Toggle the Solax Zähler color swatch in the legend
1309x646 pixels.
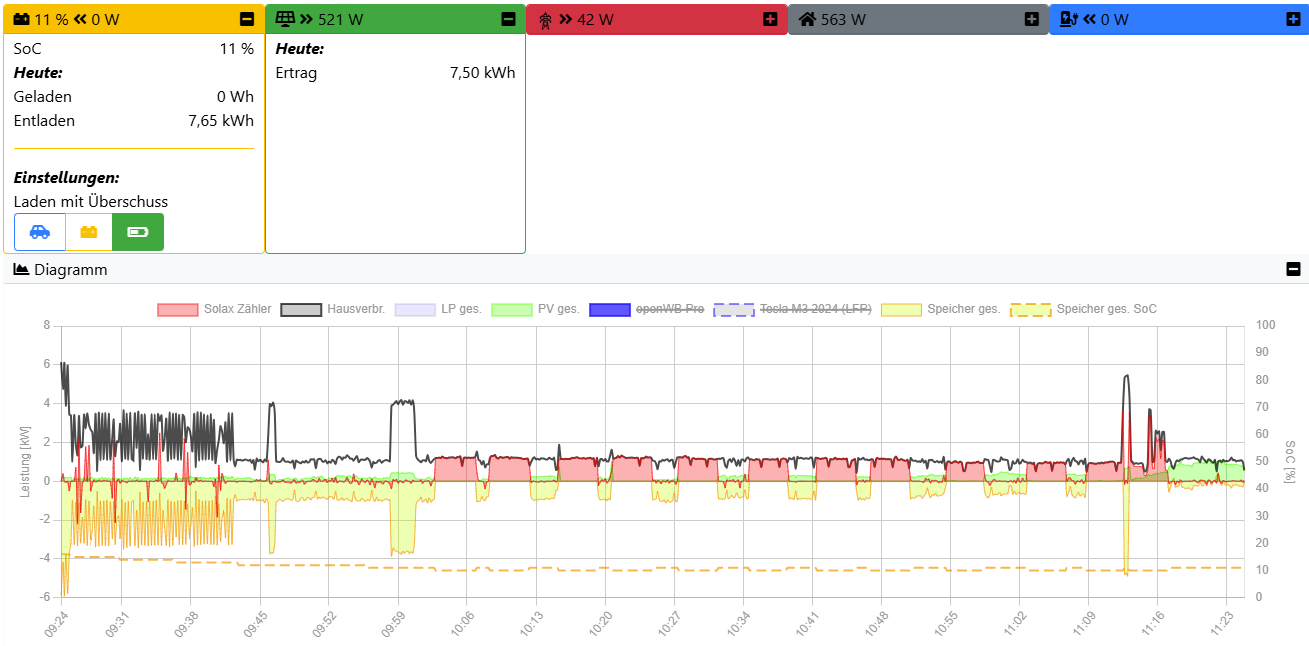pyautogui.click(x=179, y=309)
